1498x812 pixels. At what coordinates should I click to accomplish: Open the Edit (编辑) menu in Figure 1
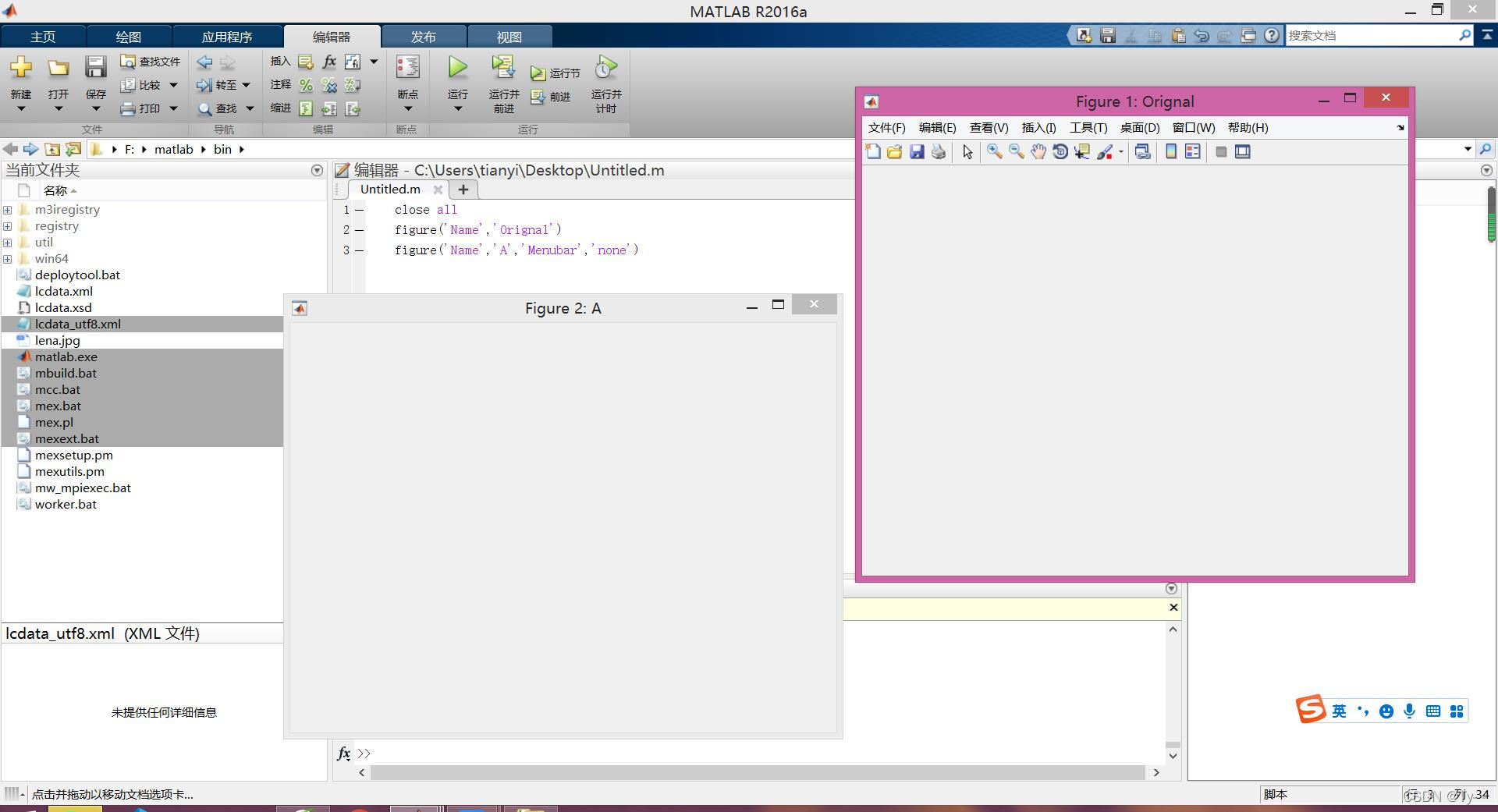(937, 128)
